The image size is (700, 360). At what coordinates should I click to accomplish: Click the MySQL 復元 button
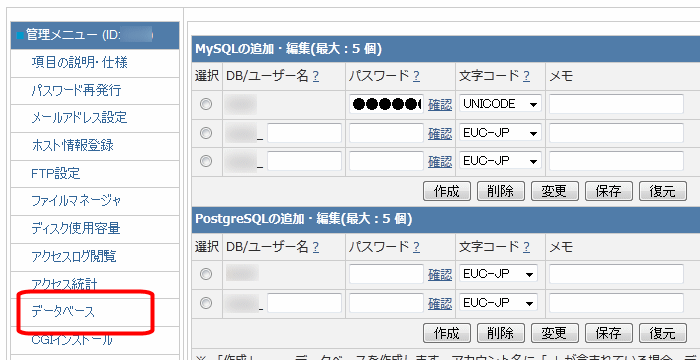click(662, 191)
